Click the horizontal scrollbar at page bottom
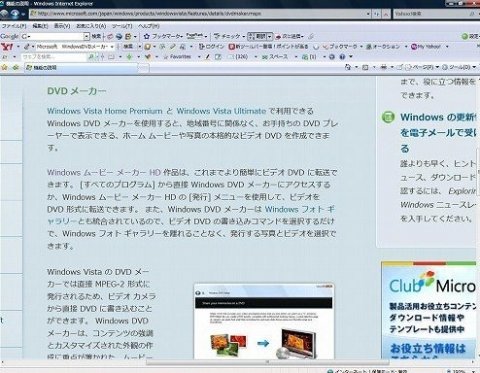Screen dimensions: 480x373 (x=267, y=362)
